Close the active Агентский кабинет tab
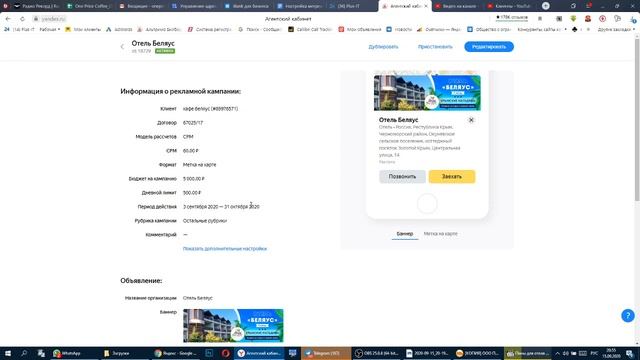 tap(426, 6)
